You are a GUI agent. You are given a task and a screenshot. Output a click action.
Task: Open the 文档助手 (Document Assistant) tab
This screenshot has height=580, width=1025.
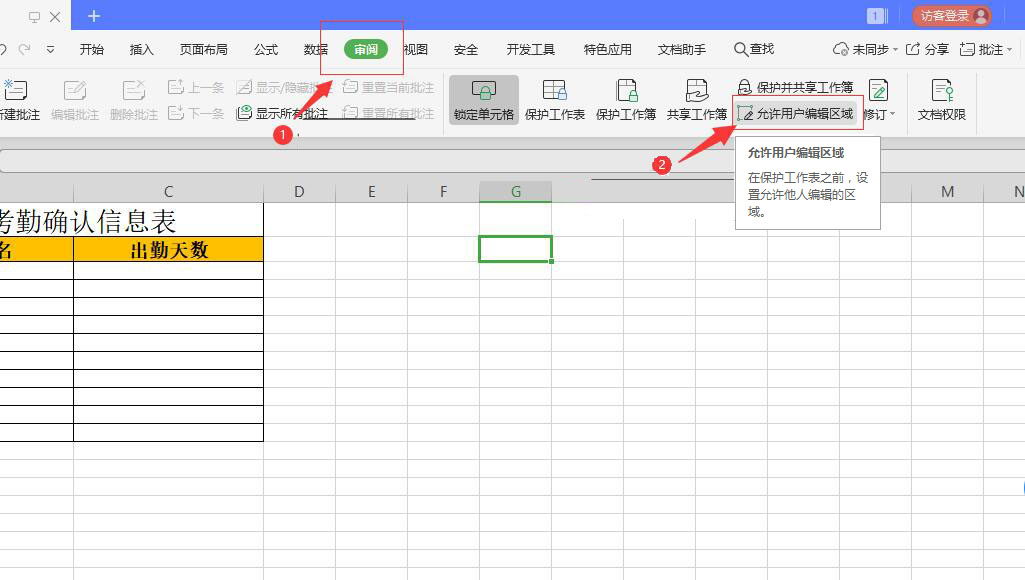pyautogui.click(x=682, y=50)
